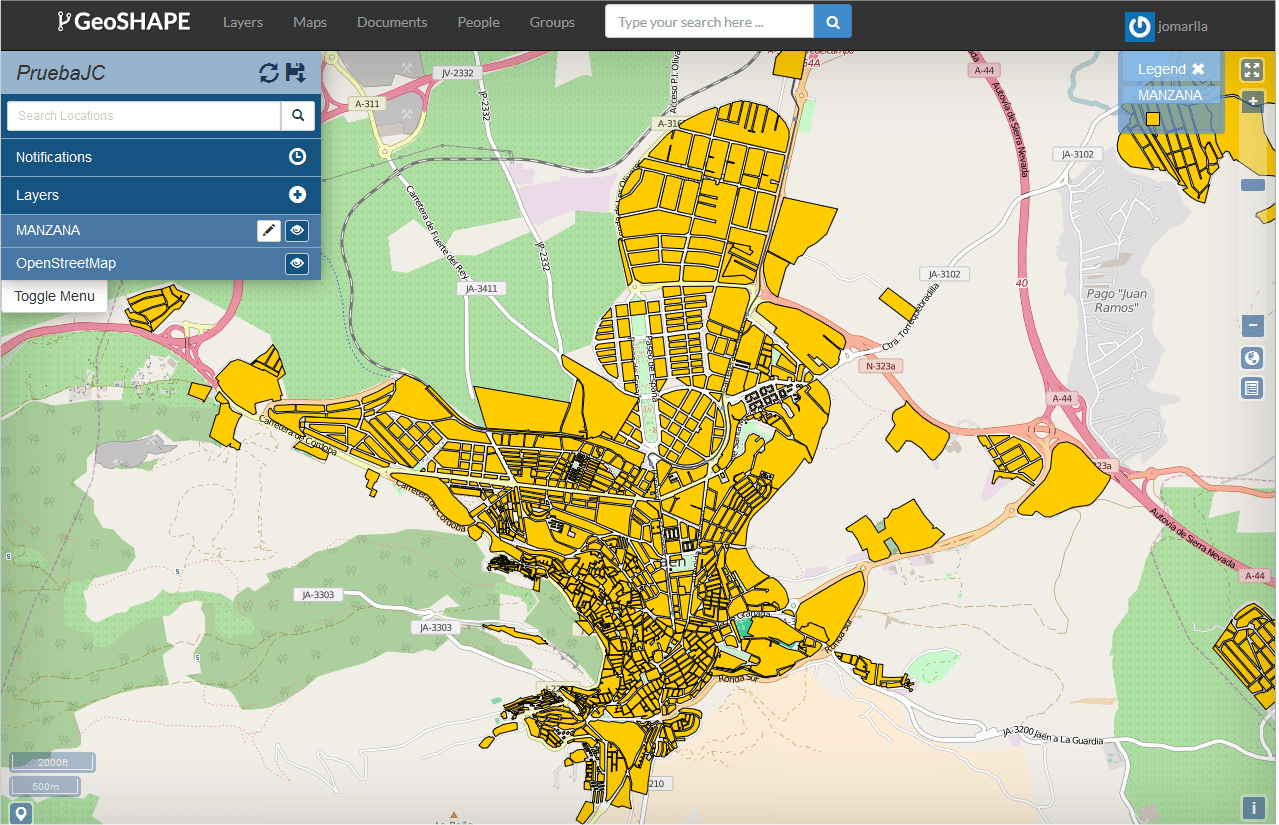1279x825 pixels.
Task: Refresh the map with the sync icon
Action: [x=268, y=73]
